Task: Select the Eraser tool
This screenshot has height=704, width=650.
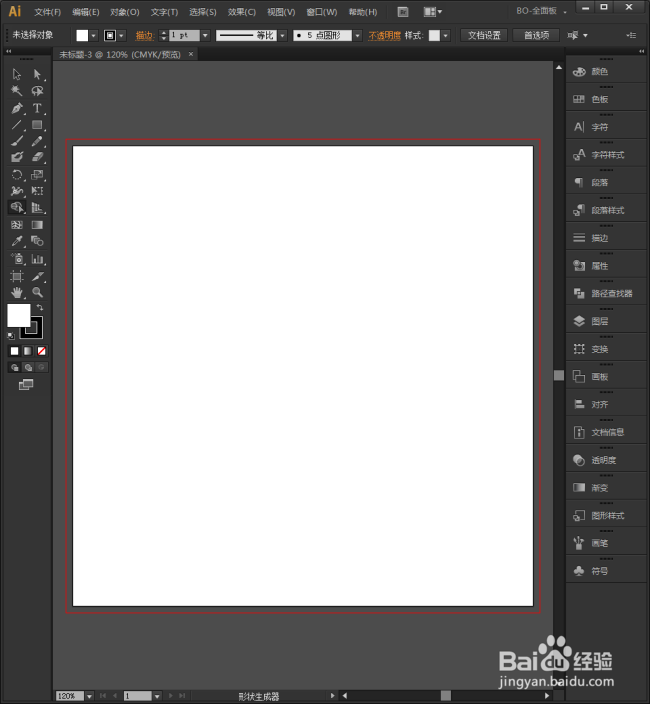Action: [37, 157]
